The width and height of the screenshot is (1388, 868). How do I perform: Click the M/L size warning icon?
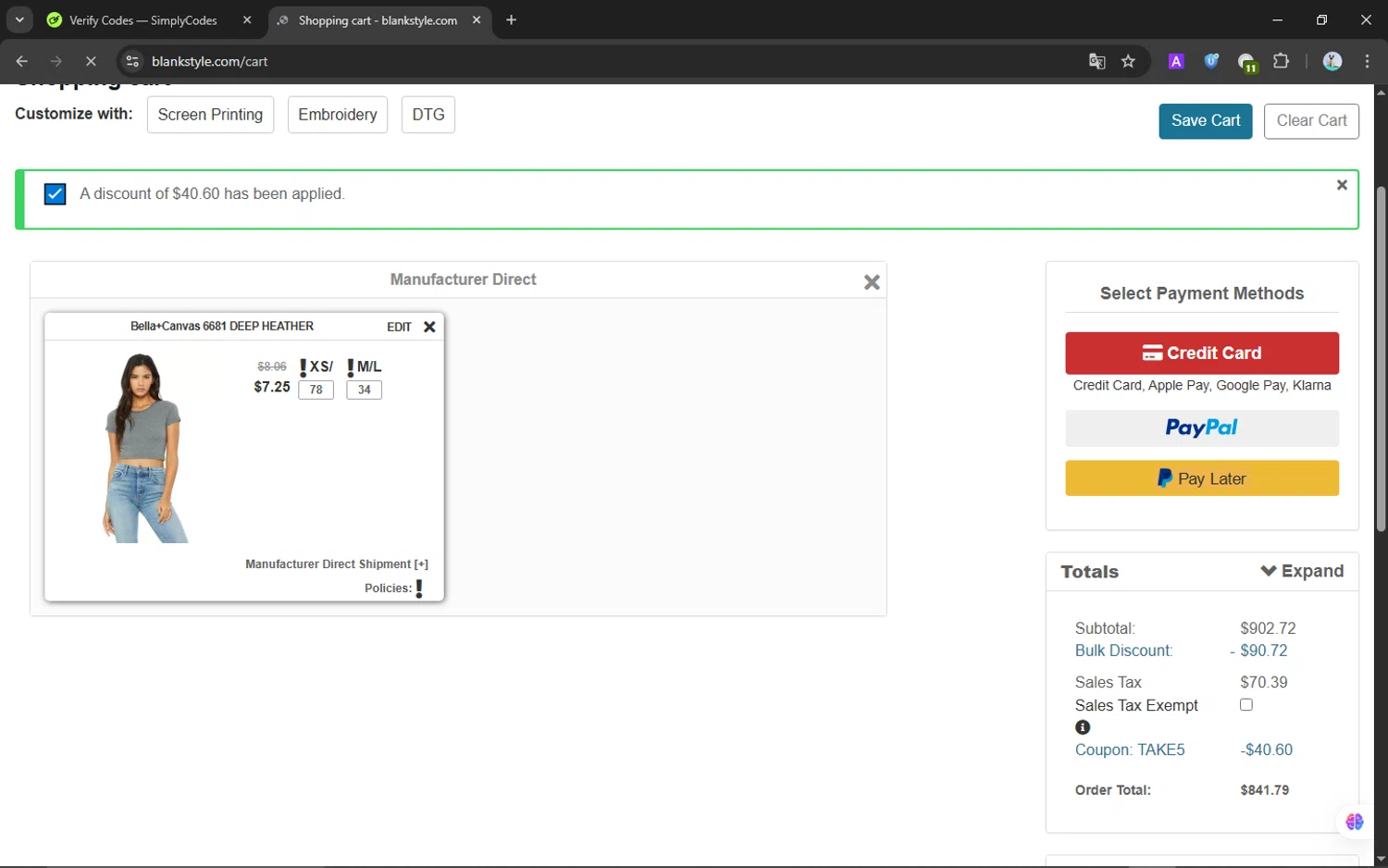(351, 367)
